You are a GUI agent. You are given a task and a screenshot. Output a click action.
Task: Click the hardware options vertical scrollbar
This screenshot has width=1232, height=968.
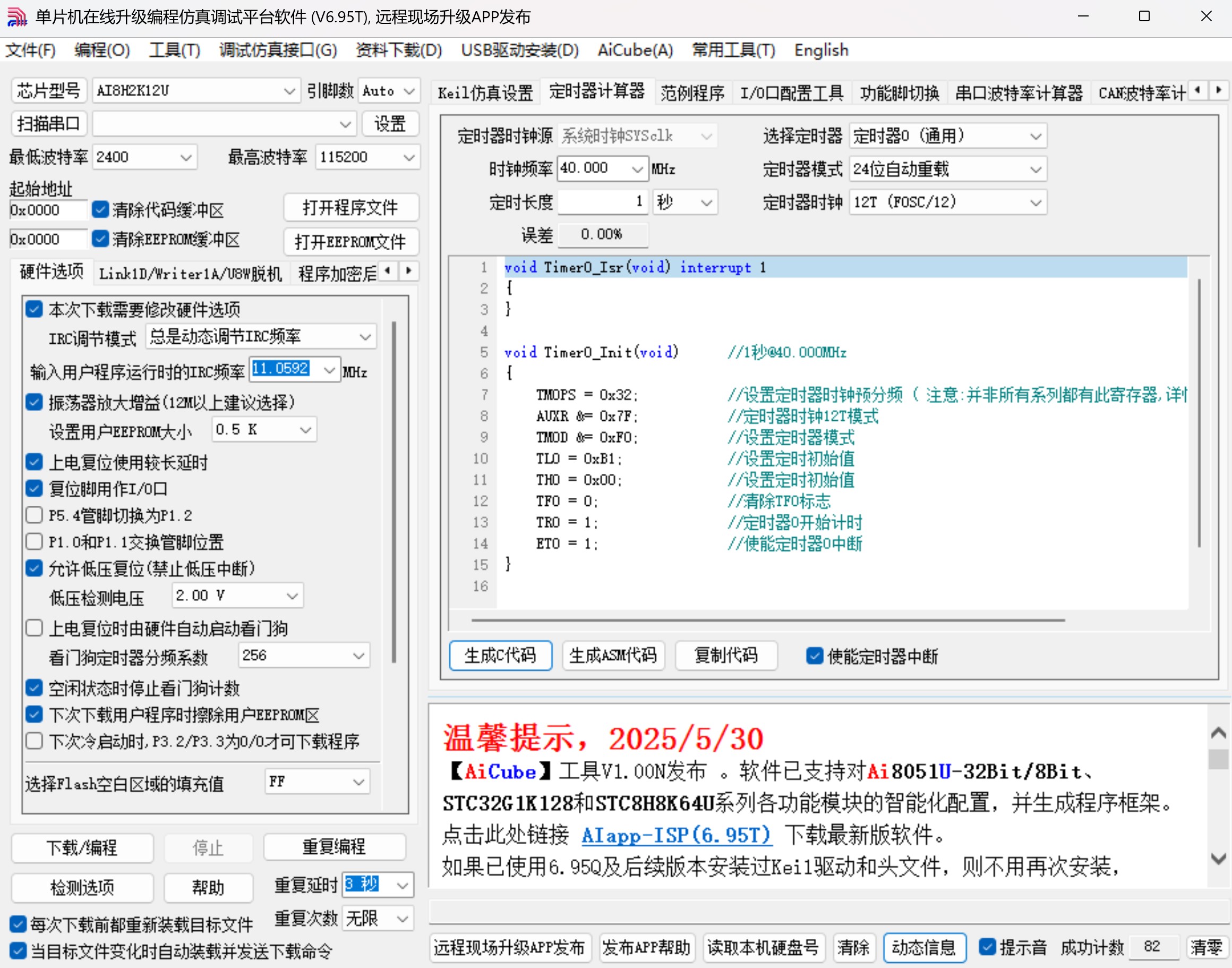click(x=393, y=492)
